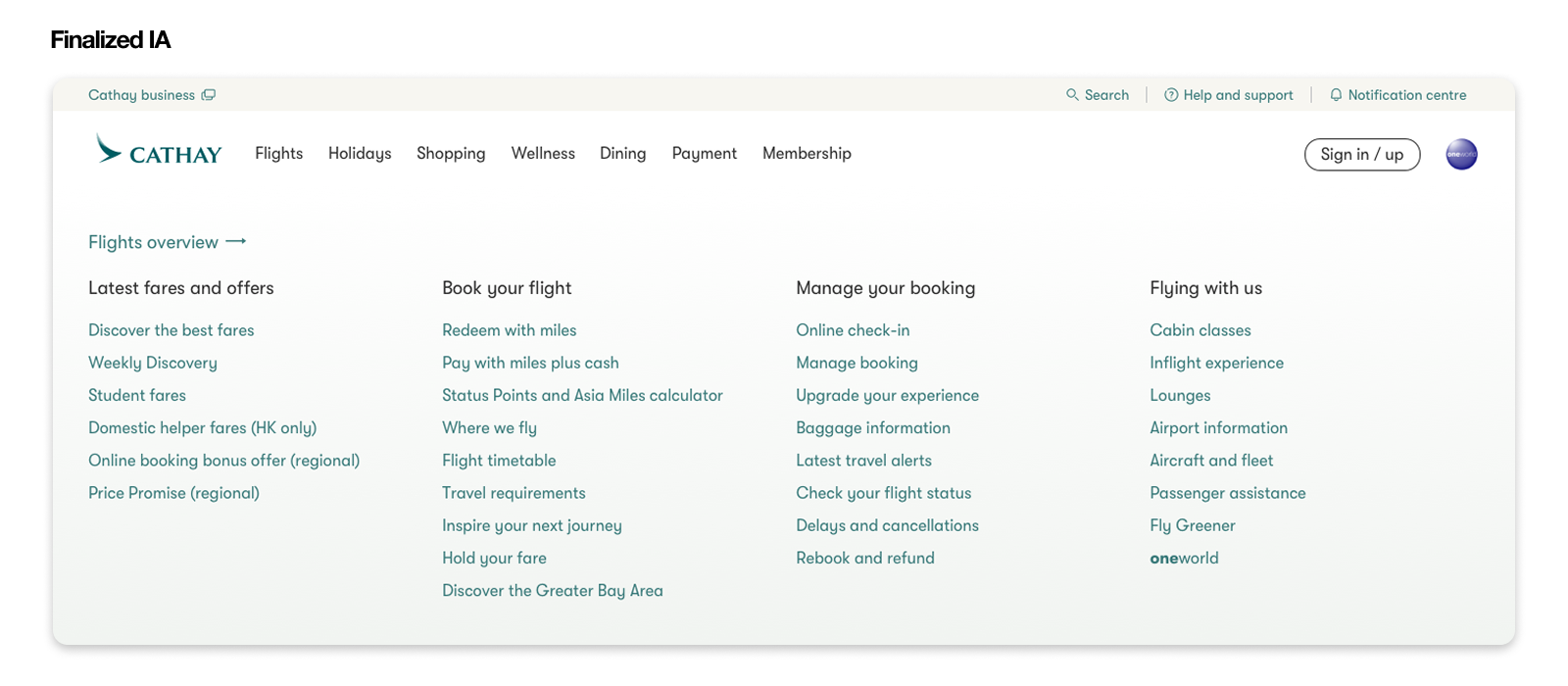Image resolution: width=1568 pixels, height=686 pixels.
Task: Open Discover the Greater Bay Area
Action: 553,591
